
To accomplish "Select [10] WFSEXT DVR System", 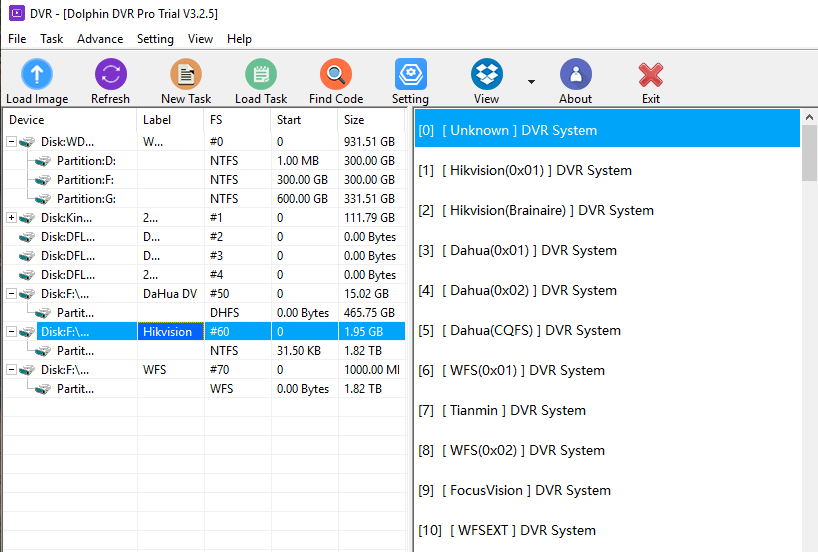I will click(607, 531).
